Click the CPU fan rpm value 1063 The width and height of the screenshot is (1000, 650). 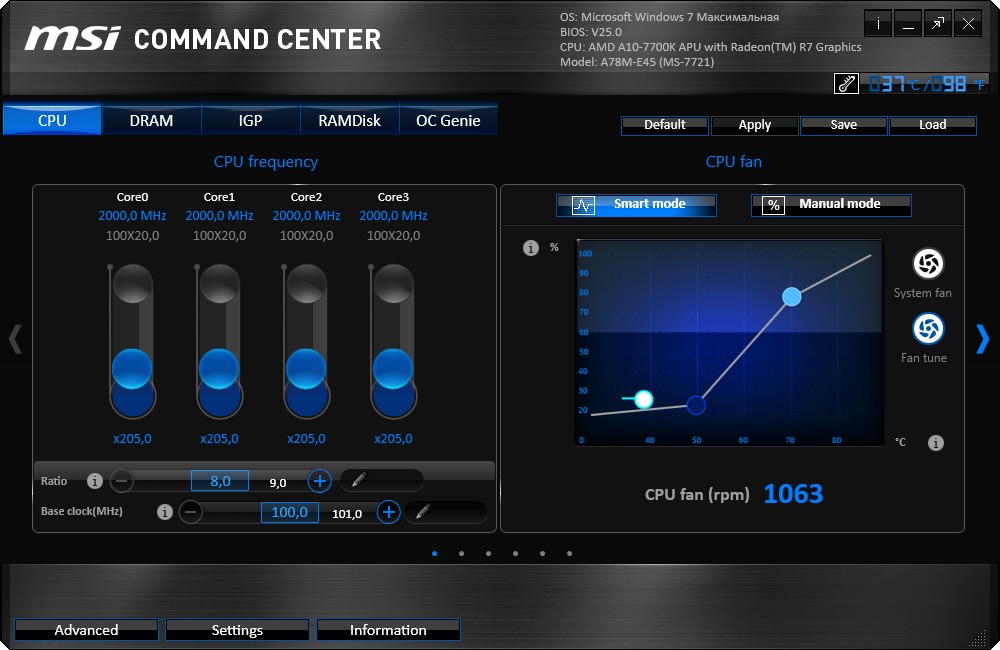point(793,494)
